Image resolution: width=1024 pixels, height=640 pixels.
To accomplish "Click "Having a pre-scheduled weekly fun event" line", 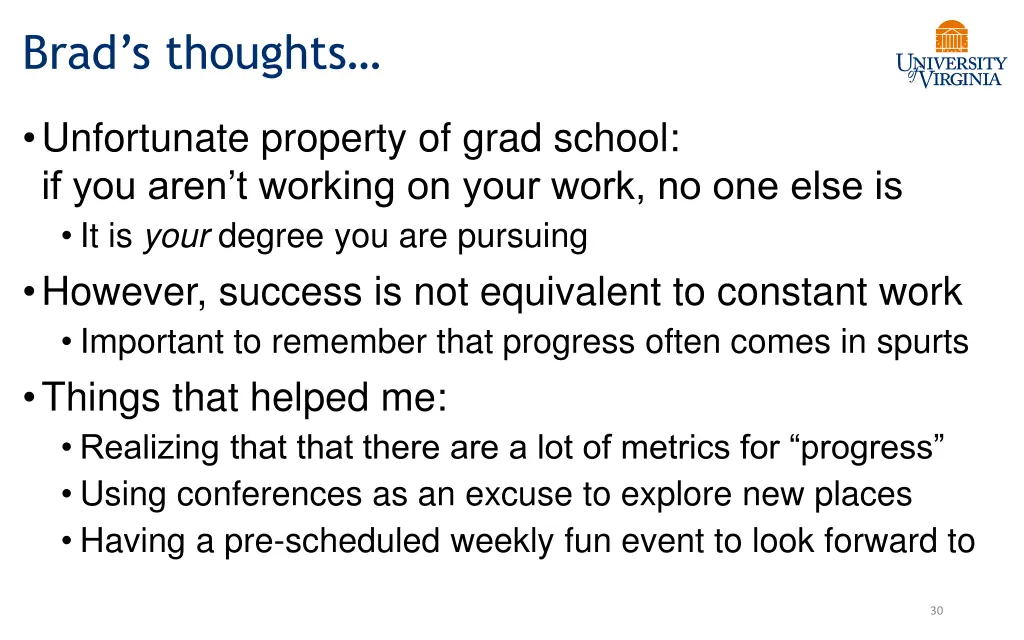I will pos(527,542).
